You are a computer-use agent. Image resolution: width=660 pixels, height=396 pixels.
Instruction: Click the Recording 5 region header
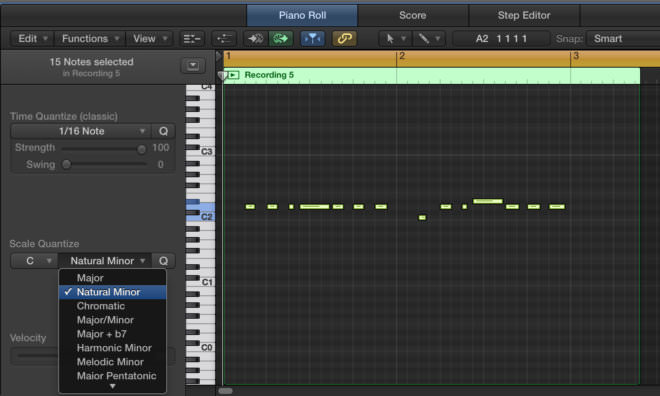tap(431, 75)
